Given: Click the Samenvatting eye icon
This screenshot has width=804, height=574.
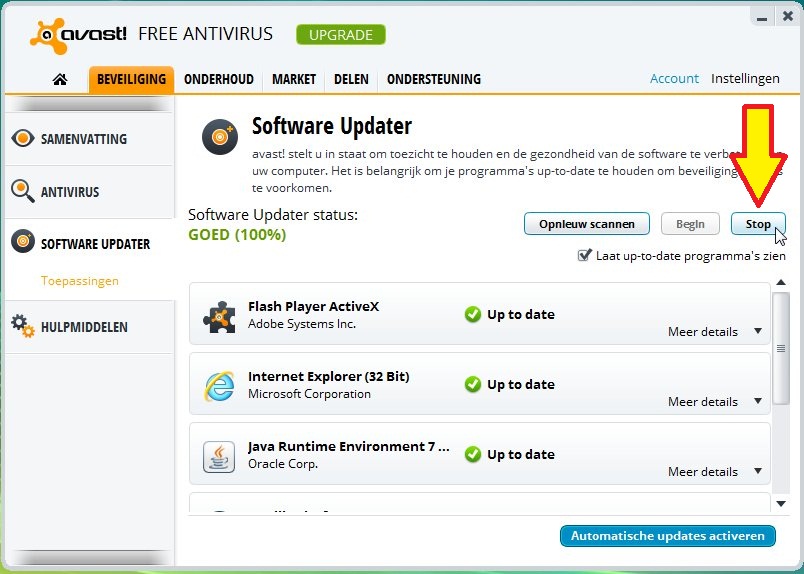Looking at the screenshot, I should (23, 139).
